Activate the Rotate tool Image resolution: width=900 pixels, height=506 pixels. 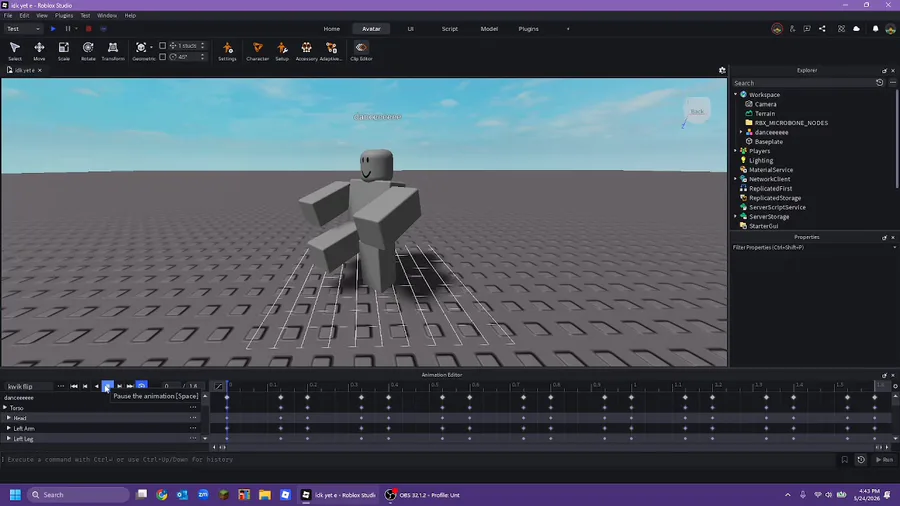[x=88, y=50]
